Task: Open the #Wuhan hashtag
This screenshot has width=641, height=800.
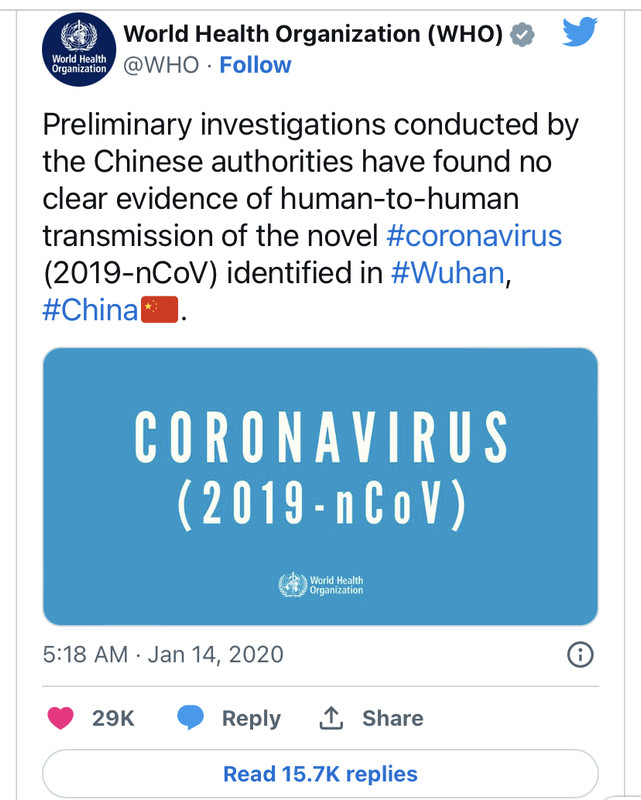Action: pyautogui.click(x=448, y=272)
